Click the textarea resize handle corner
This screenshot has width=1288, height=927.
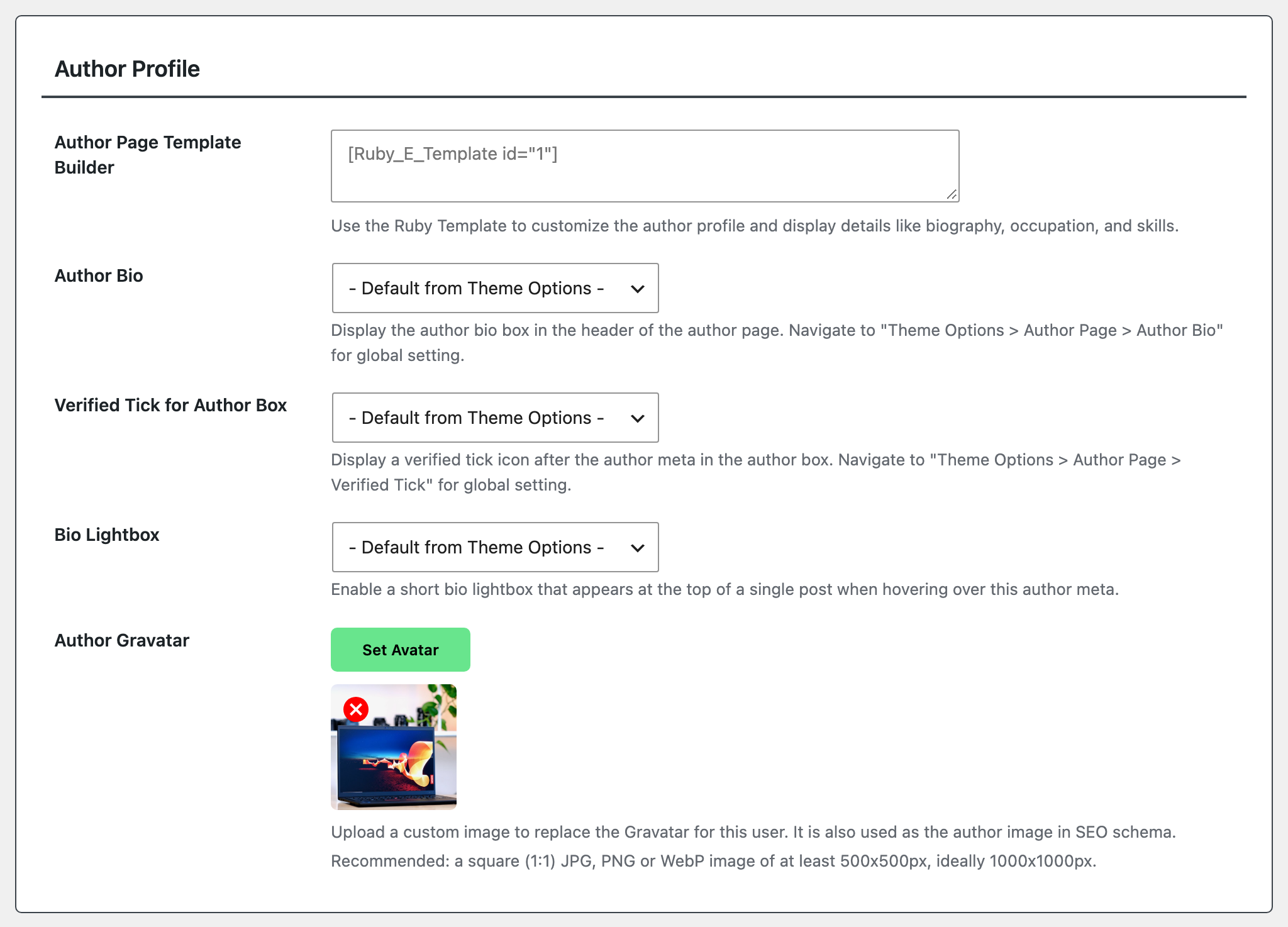(952, 194)
